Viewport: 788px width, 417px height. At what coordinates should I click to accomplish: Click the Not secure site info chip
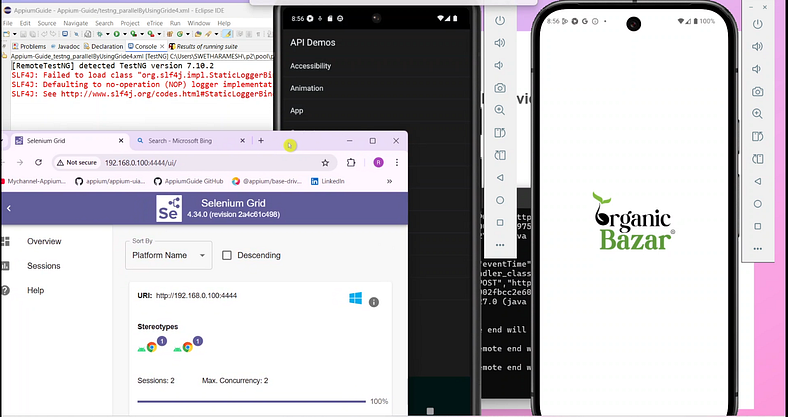(77, 162)
